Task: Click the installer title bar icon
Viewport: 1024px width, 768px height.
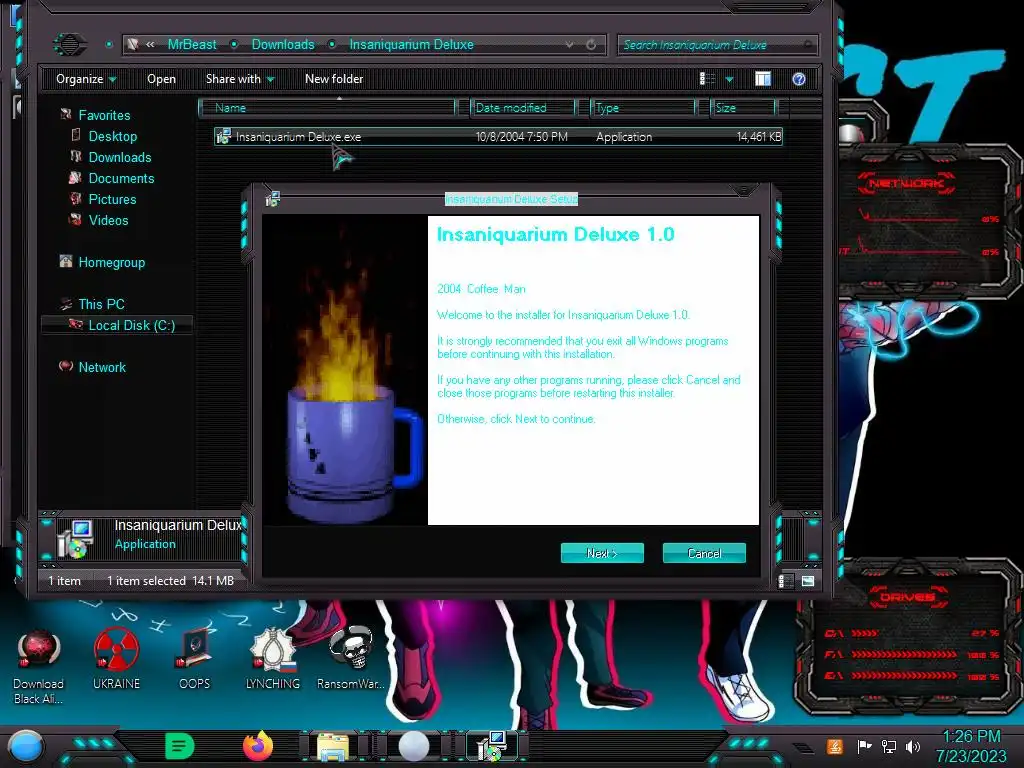Action: click(272, 199)
